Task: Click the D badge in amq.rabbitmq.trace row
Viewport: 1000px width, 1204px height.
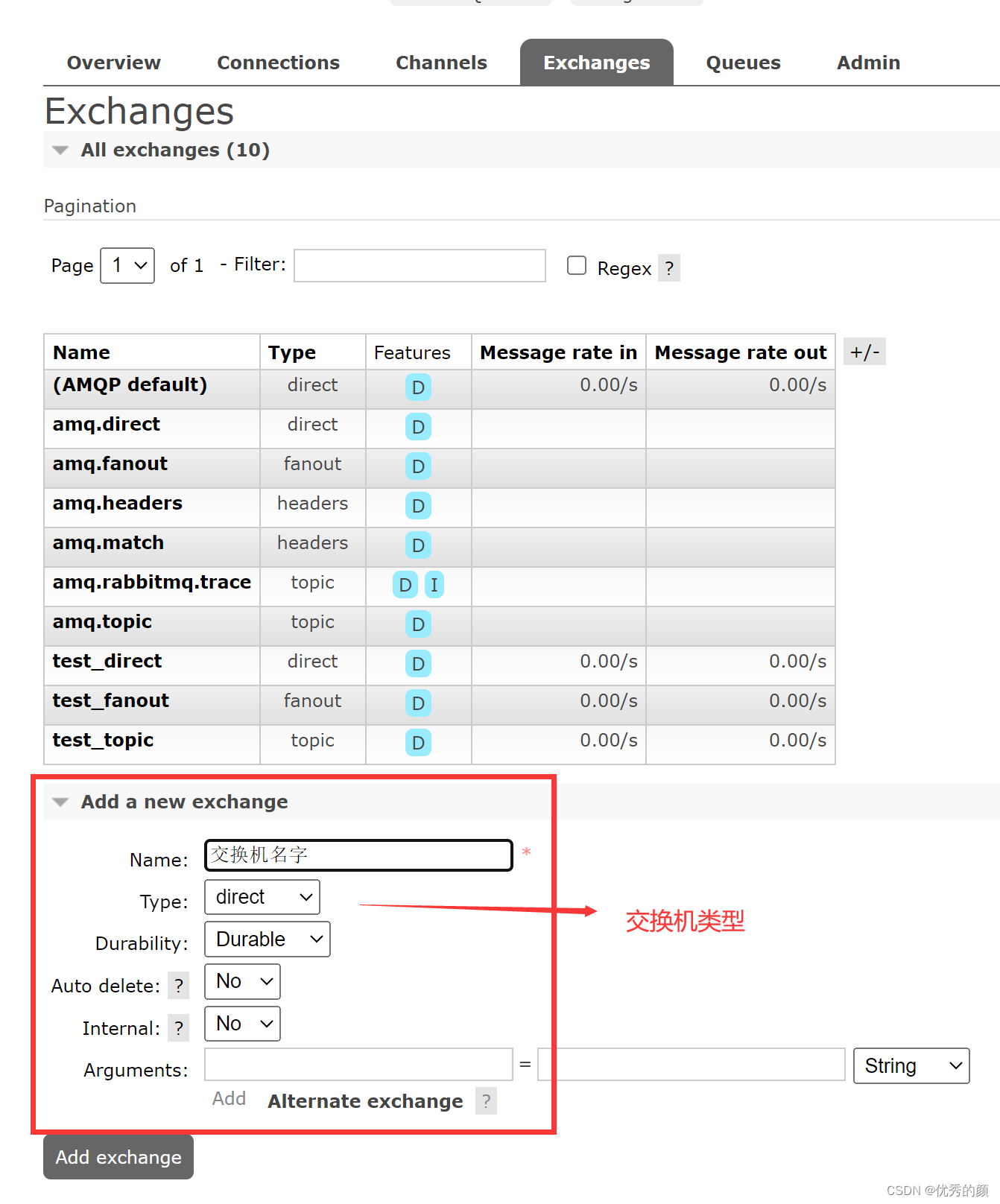Action: [405, 585]
